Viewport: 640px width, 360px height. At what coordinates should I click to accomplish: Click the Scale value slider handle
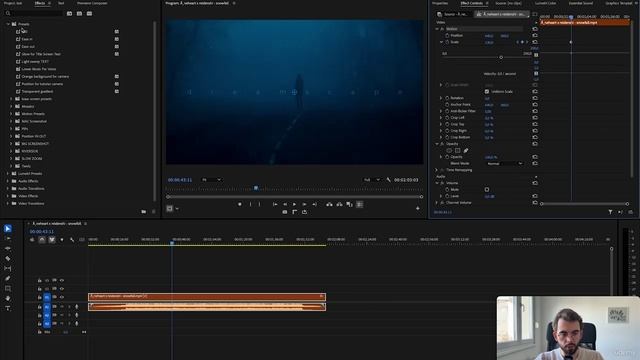[501, 58]
